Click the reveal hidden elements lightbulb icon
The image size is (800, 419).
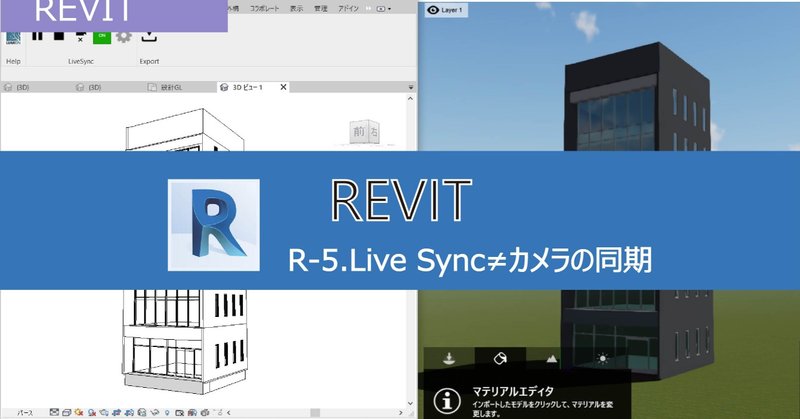[x=167, y=412]
